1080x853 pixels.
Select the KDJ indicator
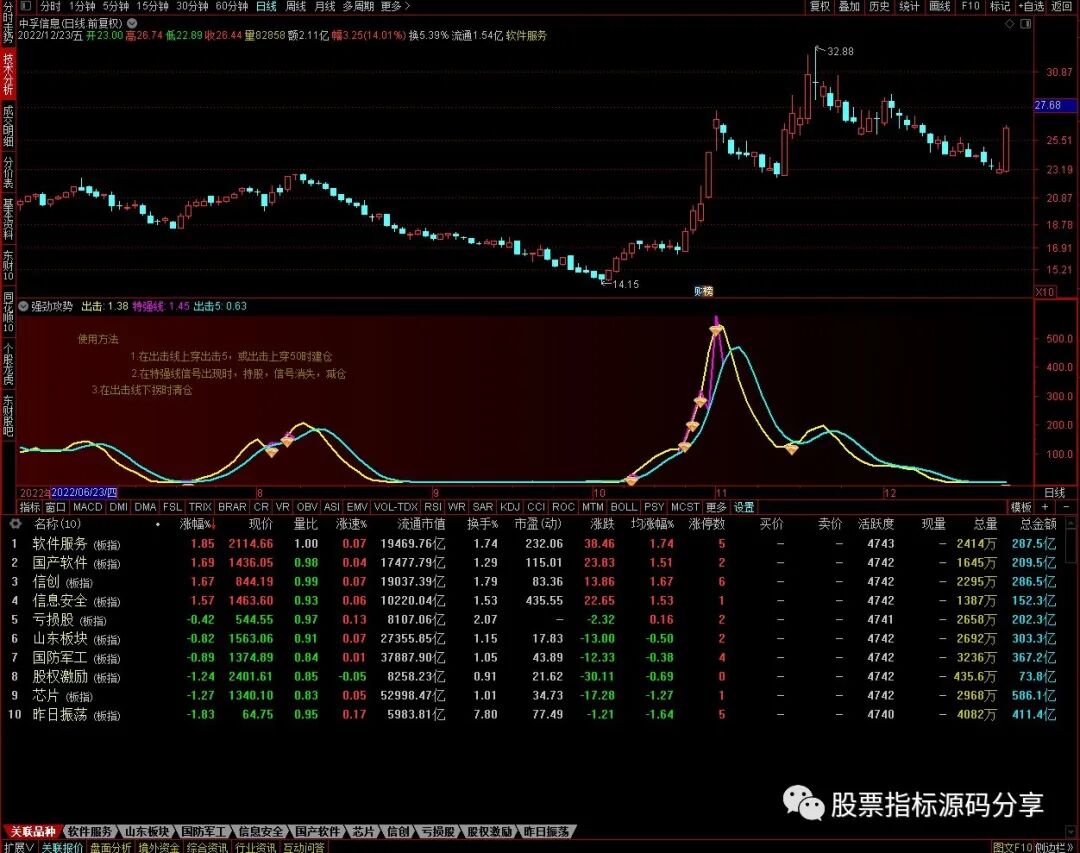click(510, 507)
